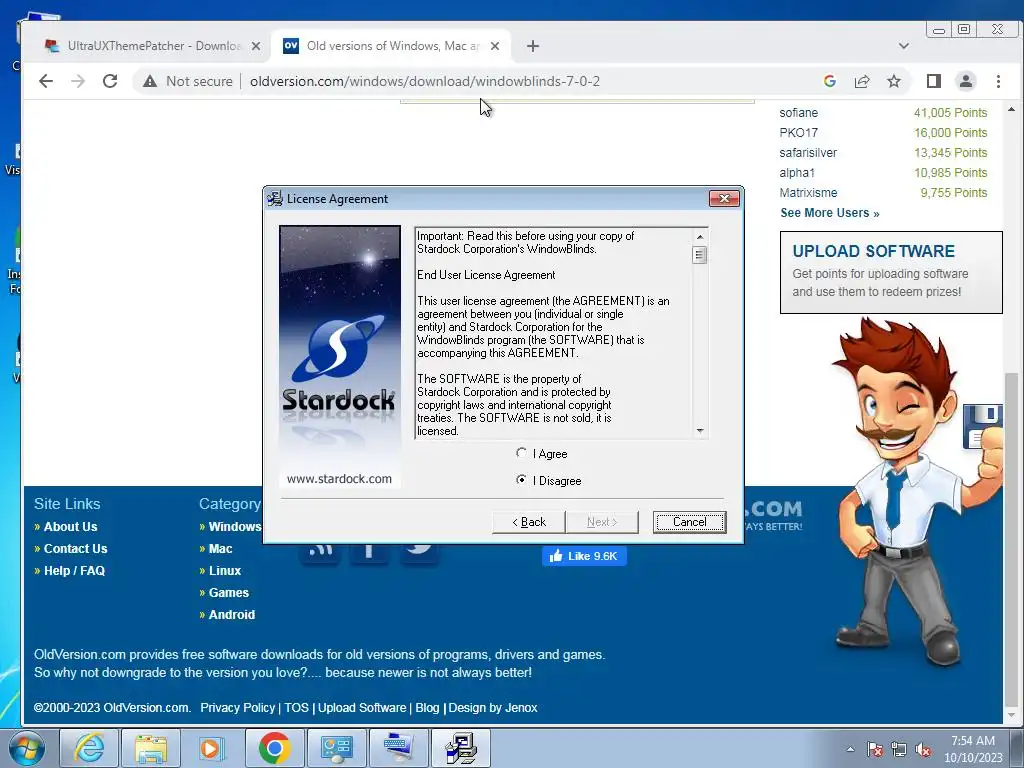Click the Control Panel taskbar icon
1024x768 pixels.
(336, 748)
